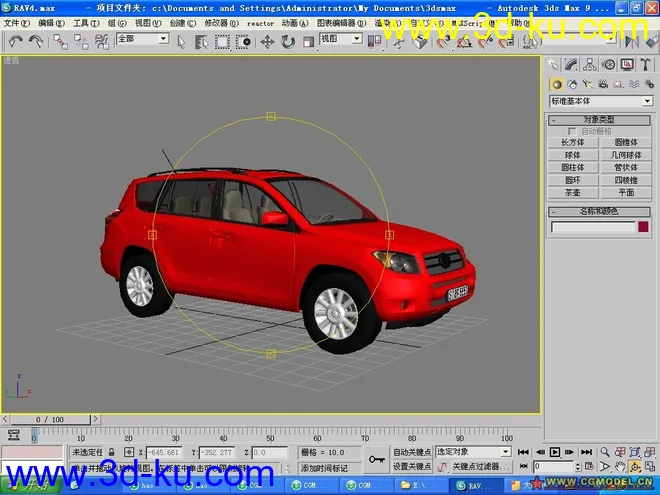Switch to the Hierarchy panel tab
The image size is (660, 495).
coord(590,64)
